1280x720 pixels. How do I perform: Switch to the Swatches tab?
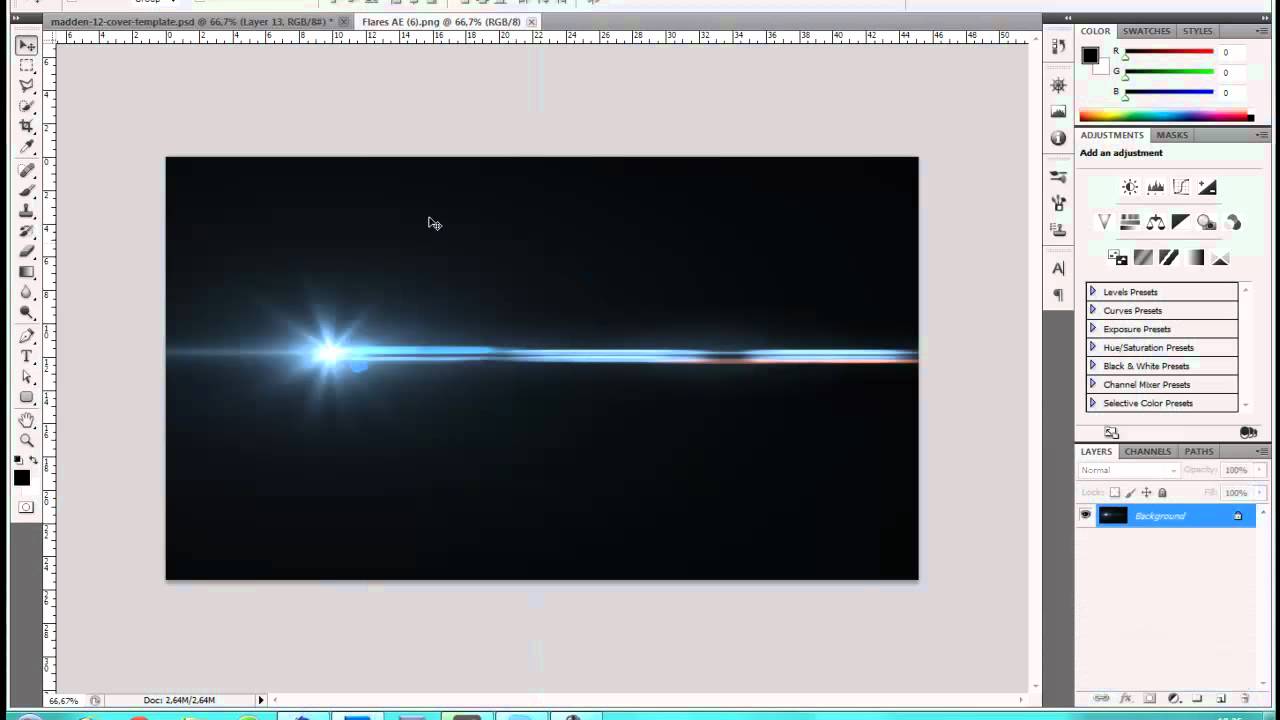(x=1146, y=31)
